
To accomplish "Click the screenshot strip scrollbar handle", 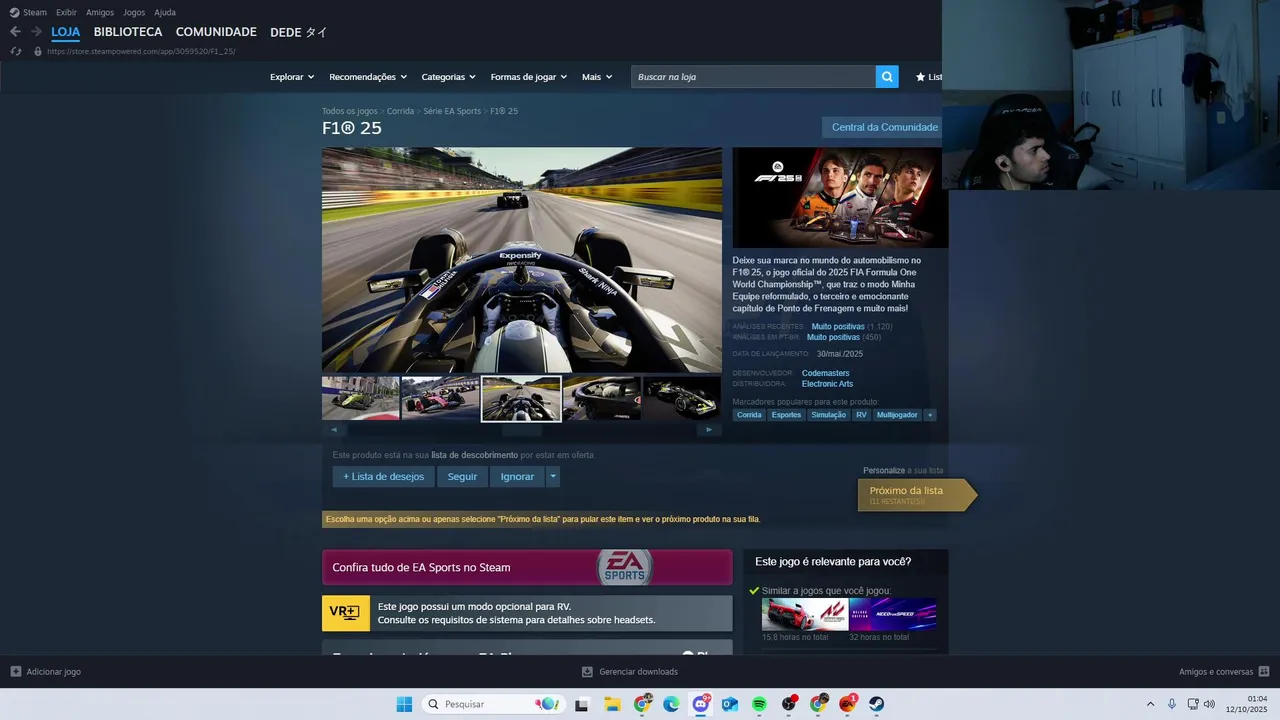I will [x=521, y=430].
